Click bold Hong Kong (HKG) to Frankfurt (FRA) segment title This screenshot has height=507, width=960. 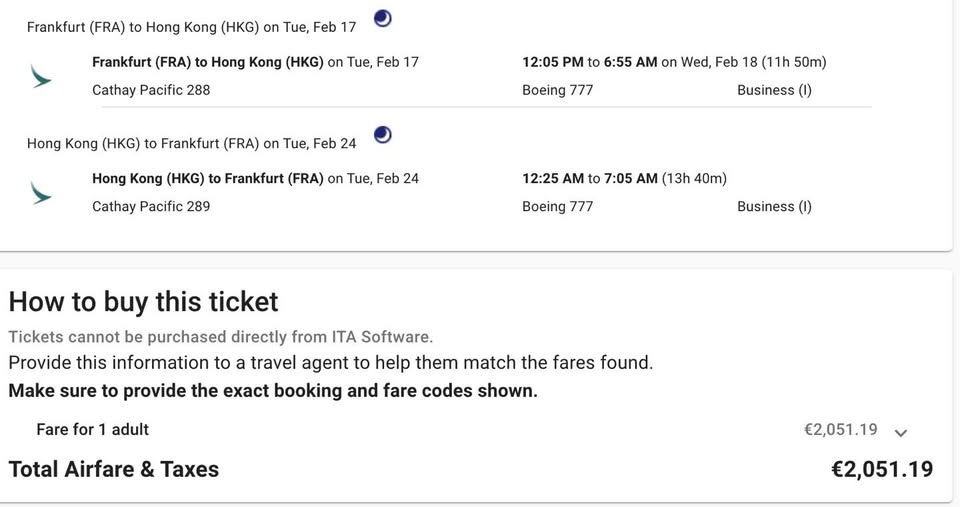[207, 179]
